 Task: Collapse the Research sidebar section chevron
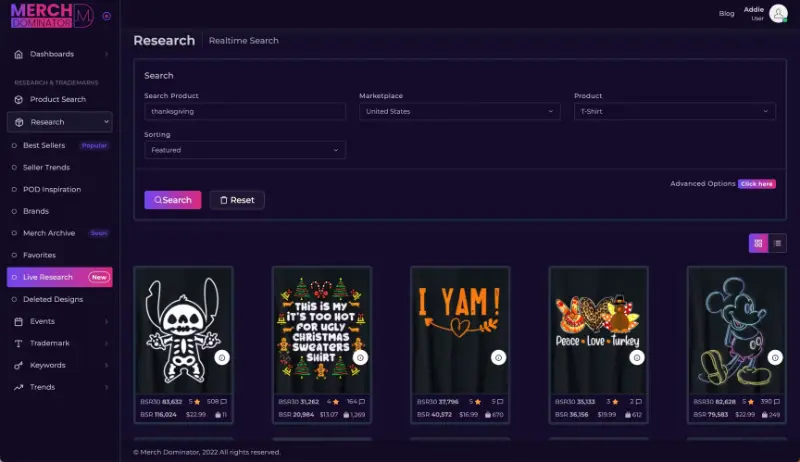106,122
